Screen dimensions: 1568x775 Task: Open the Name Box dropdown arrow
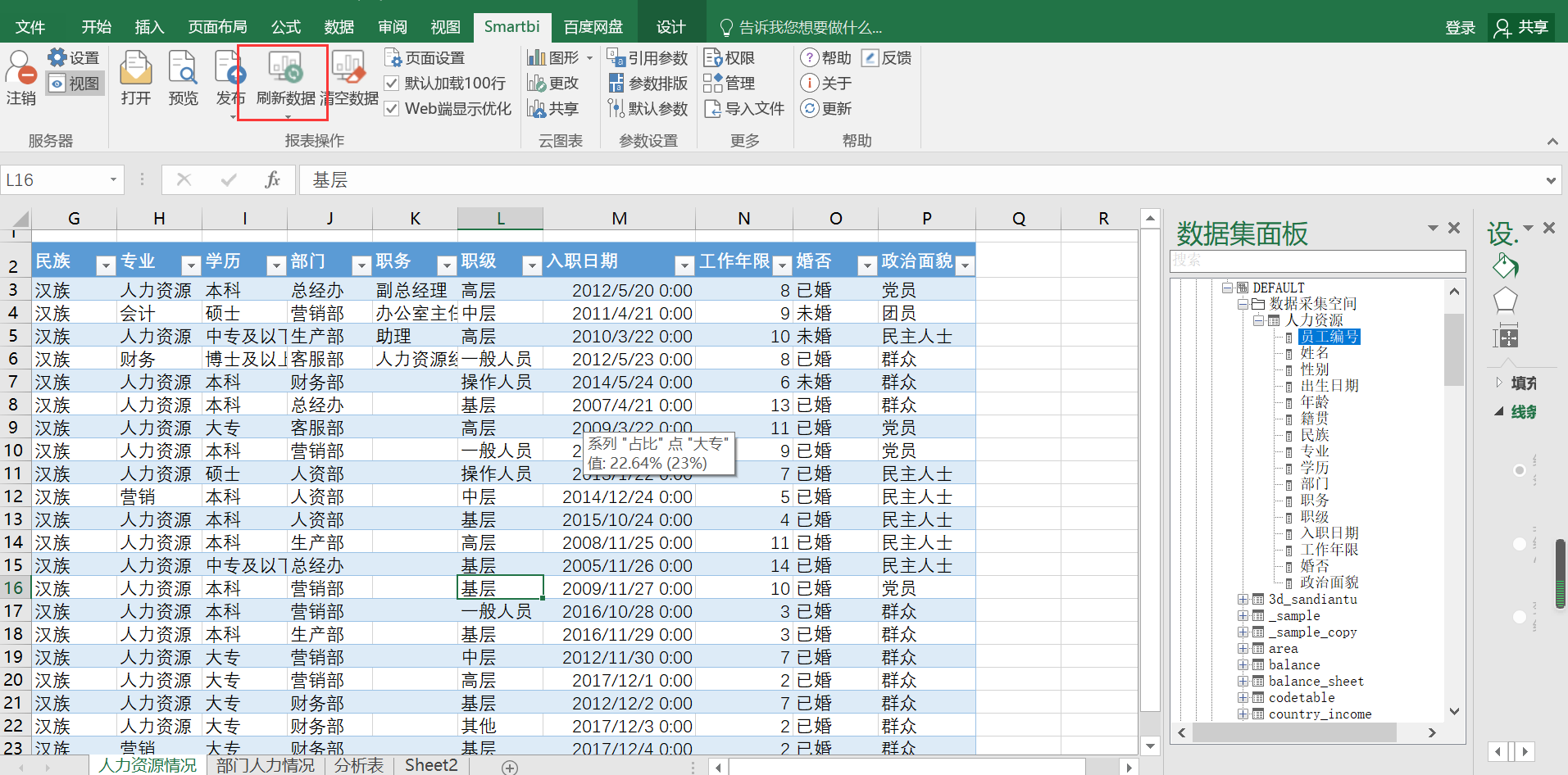point(113,179)
